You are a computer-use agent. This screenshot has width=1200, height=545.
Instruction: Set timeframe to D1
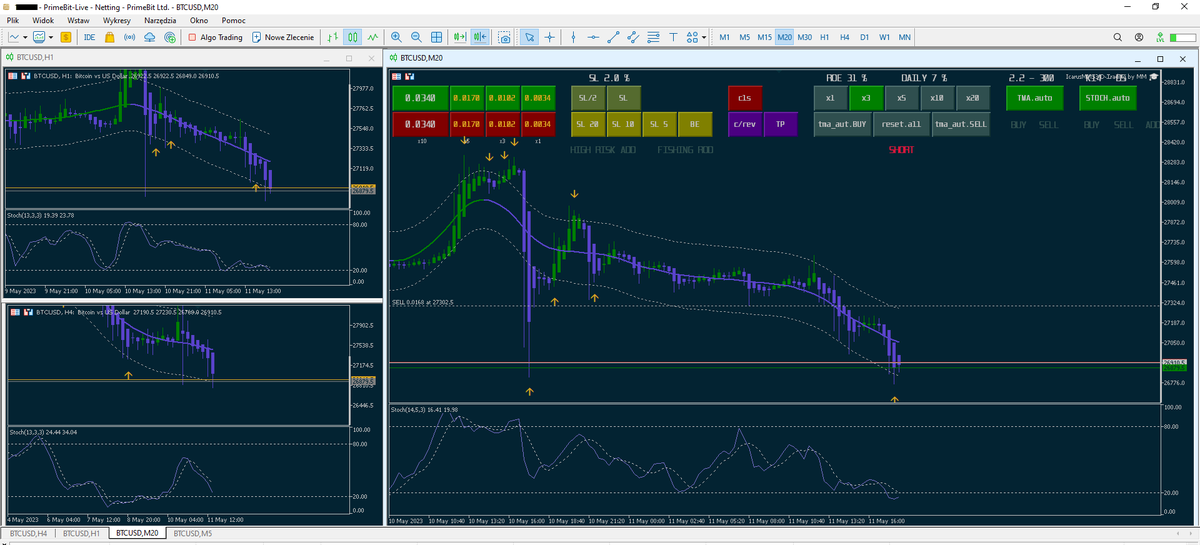pyautogui.click(x=865, y=37)
